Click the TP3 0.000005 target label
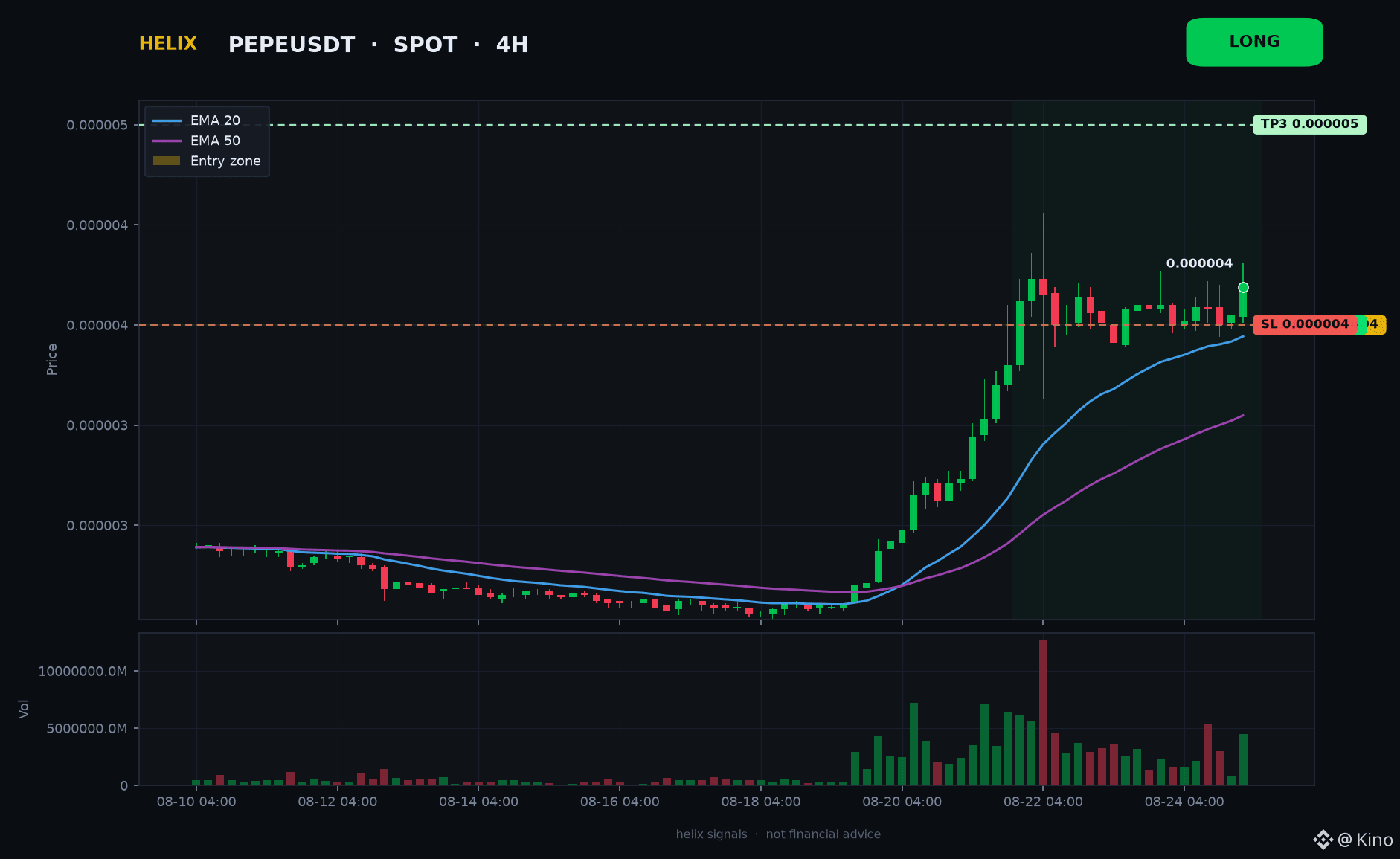The height and width of the screenshot is (859, 1400). pyautogui.click(x=1309, y=124)
